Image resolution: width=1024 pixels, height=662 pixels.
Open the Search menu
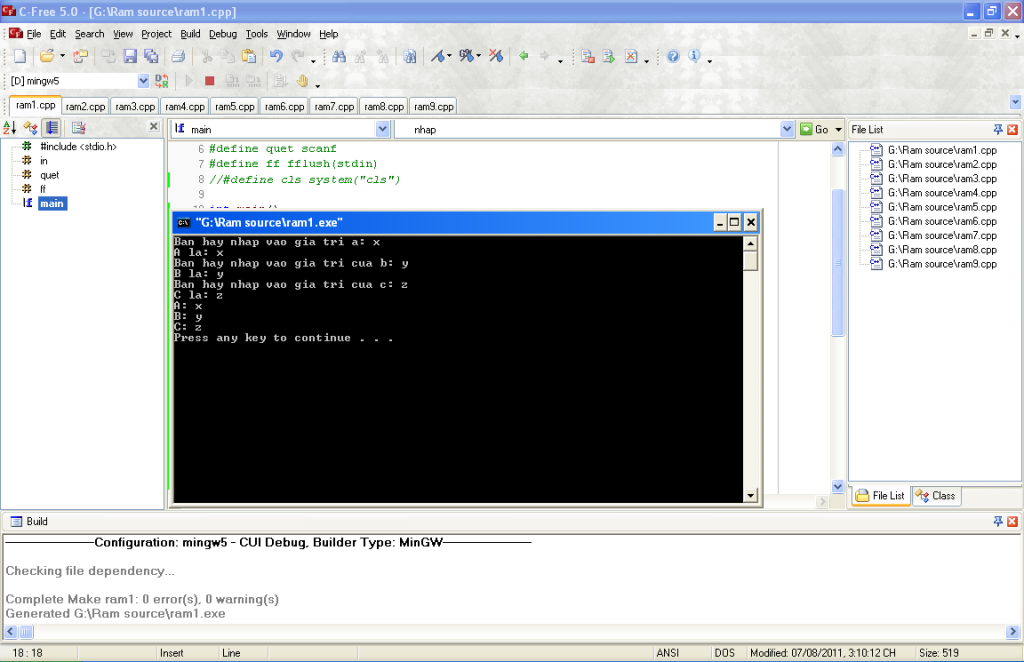89,34
